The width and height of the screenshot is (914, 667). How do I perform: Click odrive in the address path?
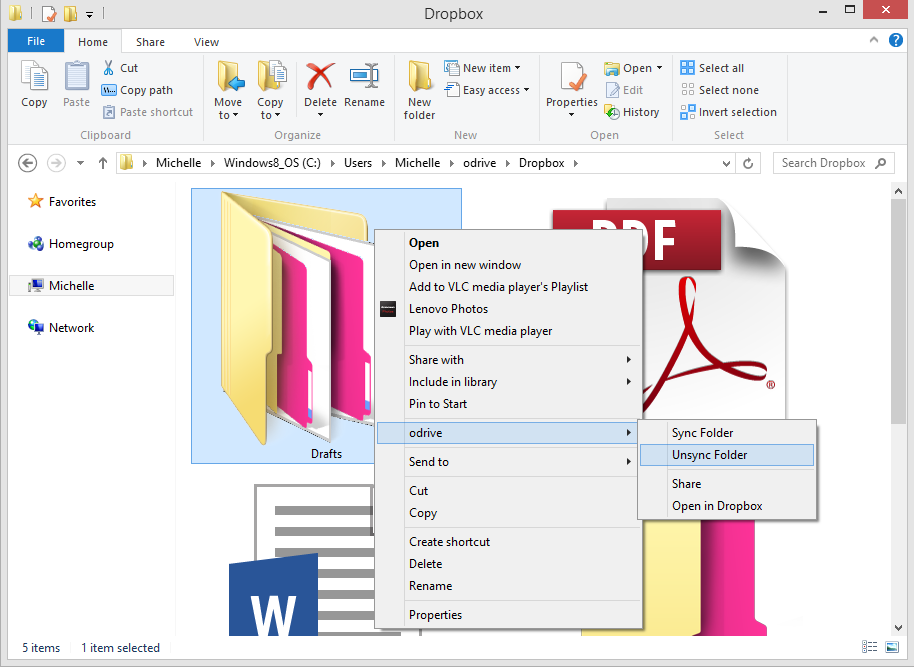tap(479, 163)
